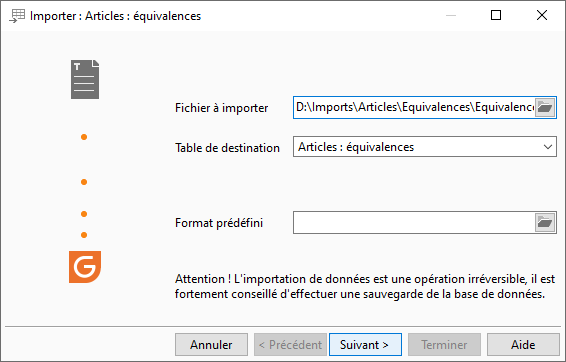566x362 pixels.
Task: Close the Importer dialog window
Action: tap(542, 15)
